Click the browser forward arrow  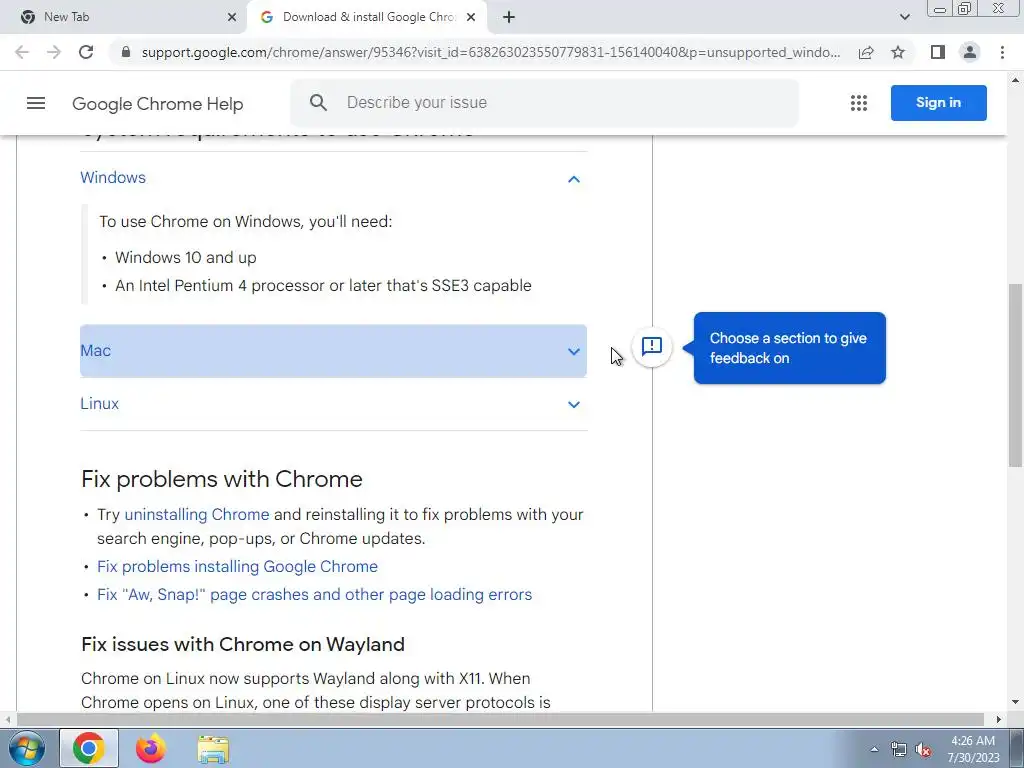[x=54, y=52]
